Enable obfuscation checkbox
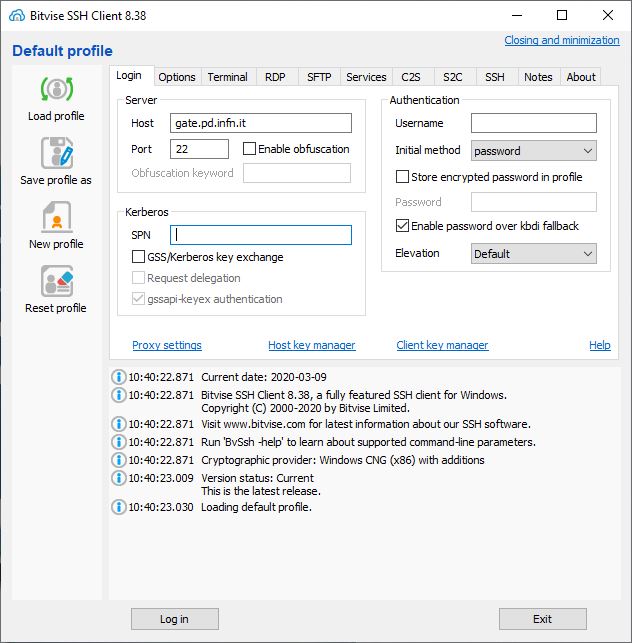632x643 pixels. [x=249, y=148]
